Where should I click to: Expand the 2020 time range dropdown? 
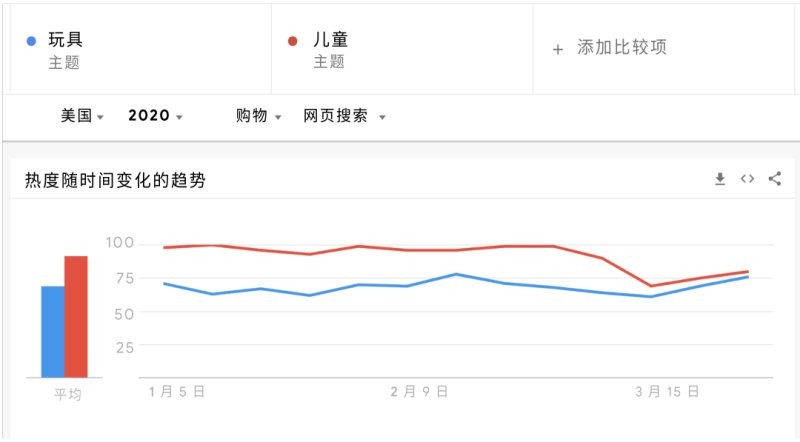pos(155,116)
